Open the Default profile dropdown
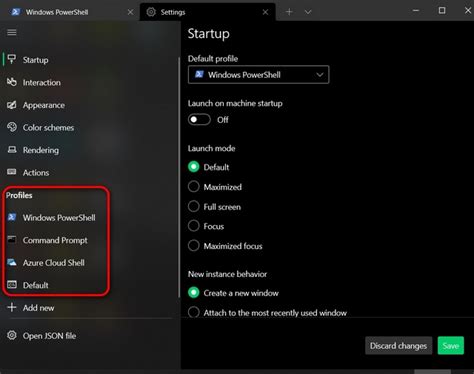The image size is (474, 374). pos(259,75)
